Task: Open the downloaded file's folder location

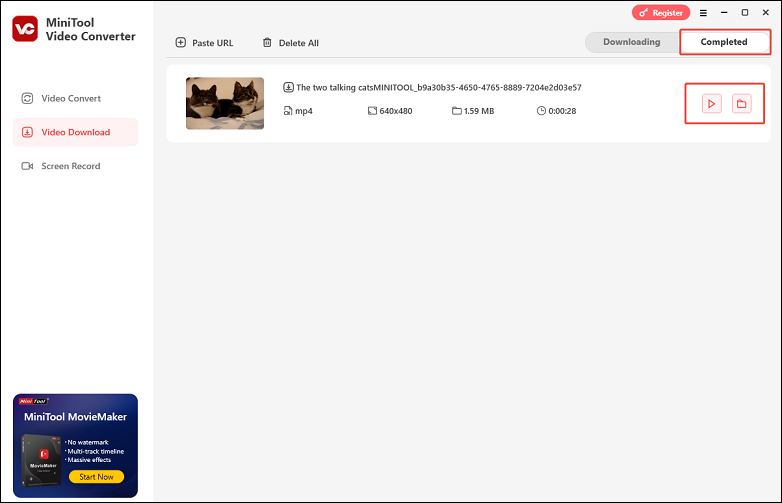Action: (x=742, y=104)
